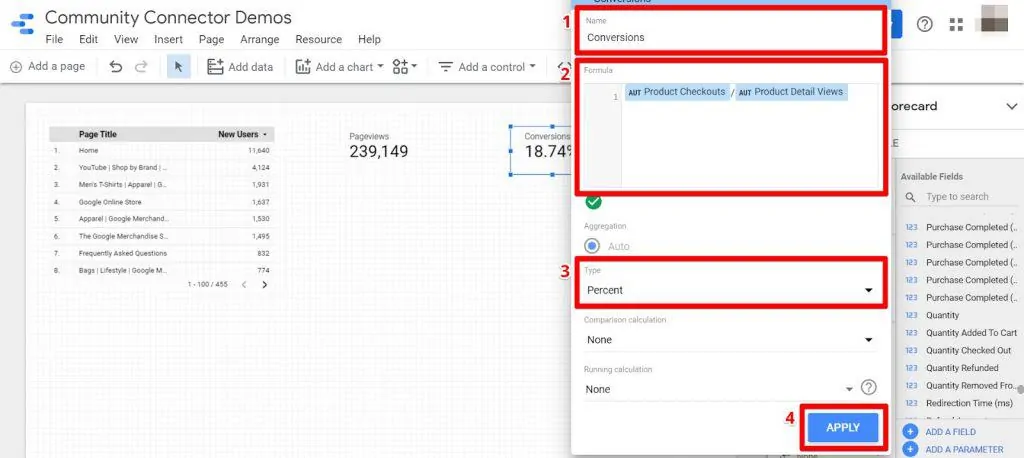Open the Help menu
This screenshot has width=1024, height=458.
(x=369, y=39)
